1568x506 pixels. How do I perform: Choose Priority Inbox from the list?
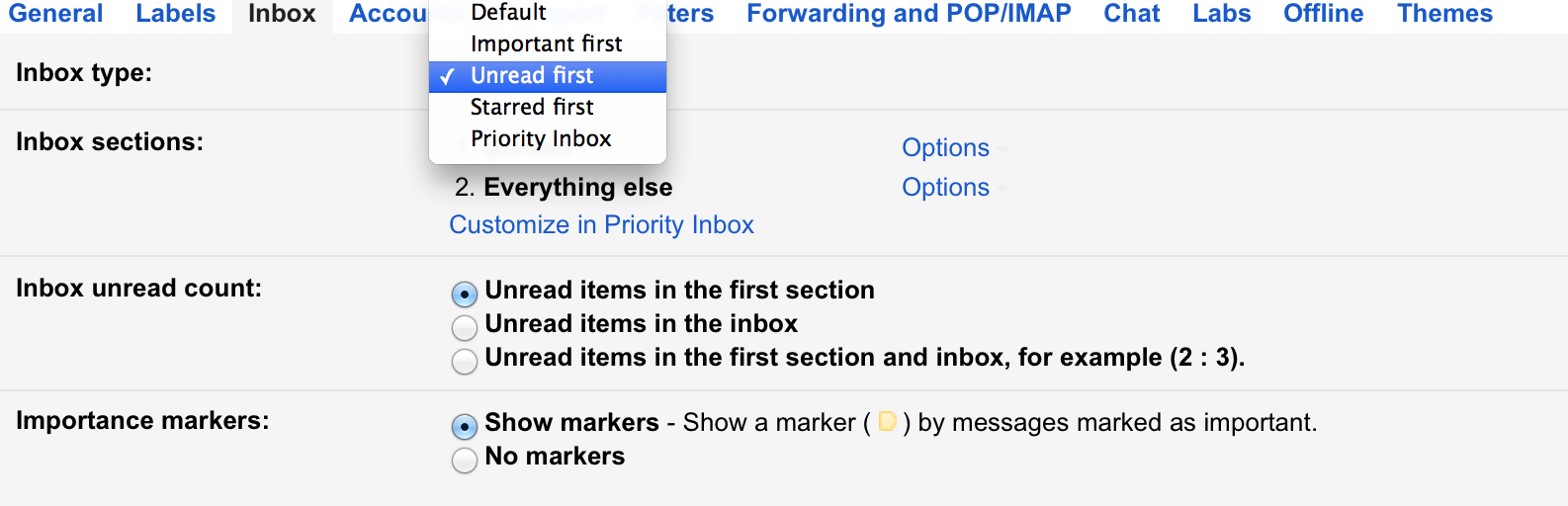pos(541,138)
